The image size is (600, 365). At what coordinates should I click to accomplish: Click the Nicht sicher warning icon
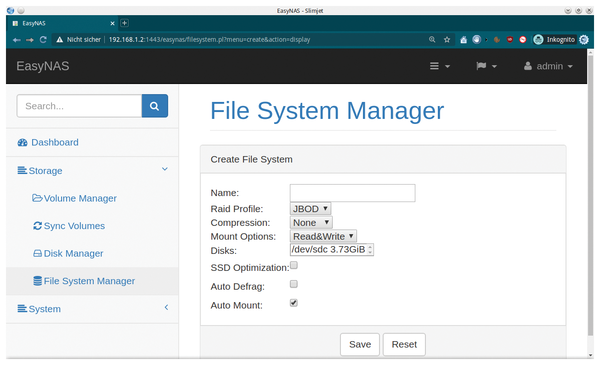pos(59,39)
